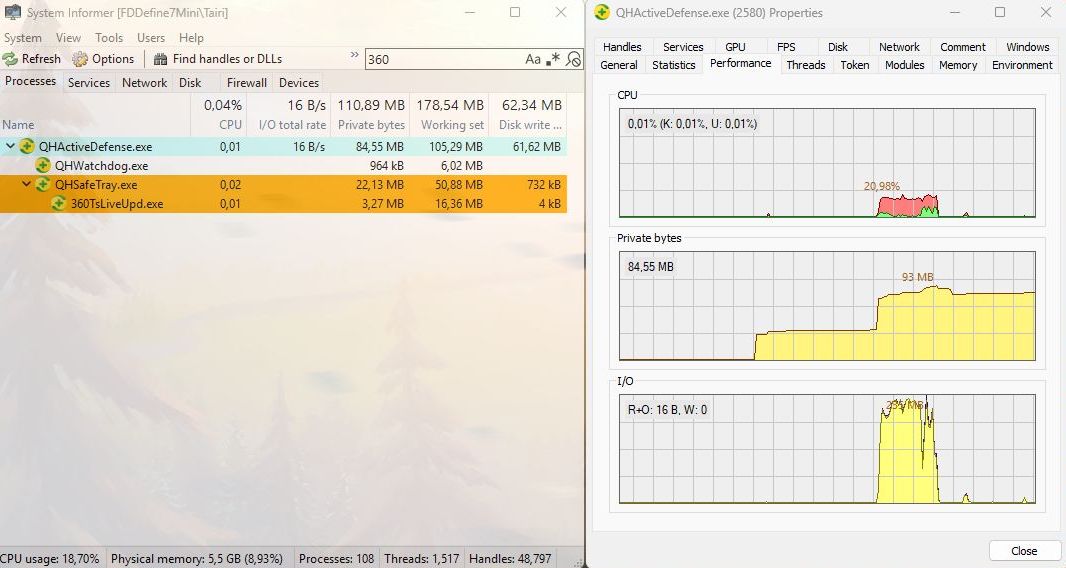Select the QHSafeTray.exe process name
Viewport: 1066px width, 568px height.
click(x=96, y=184)
